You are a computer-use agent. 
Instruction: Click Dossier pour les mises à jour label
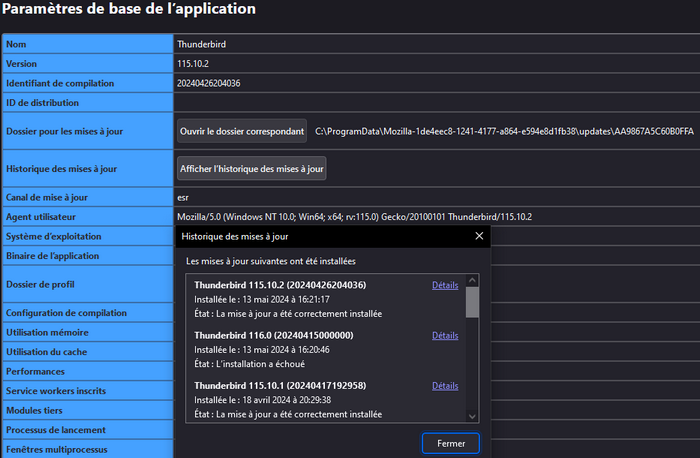(64, 131)
